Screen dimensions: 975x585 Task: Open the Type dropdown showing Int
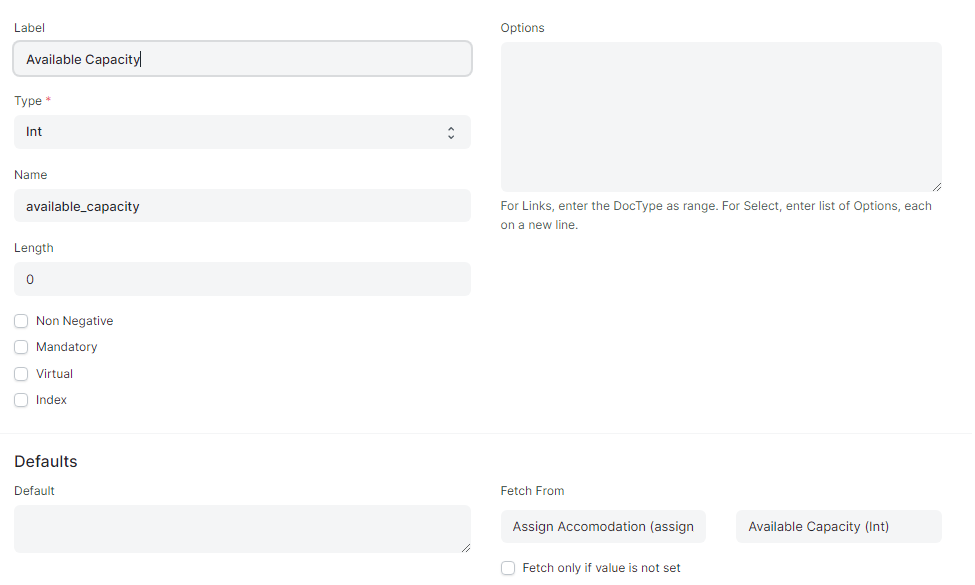(242, 132)
